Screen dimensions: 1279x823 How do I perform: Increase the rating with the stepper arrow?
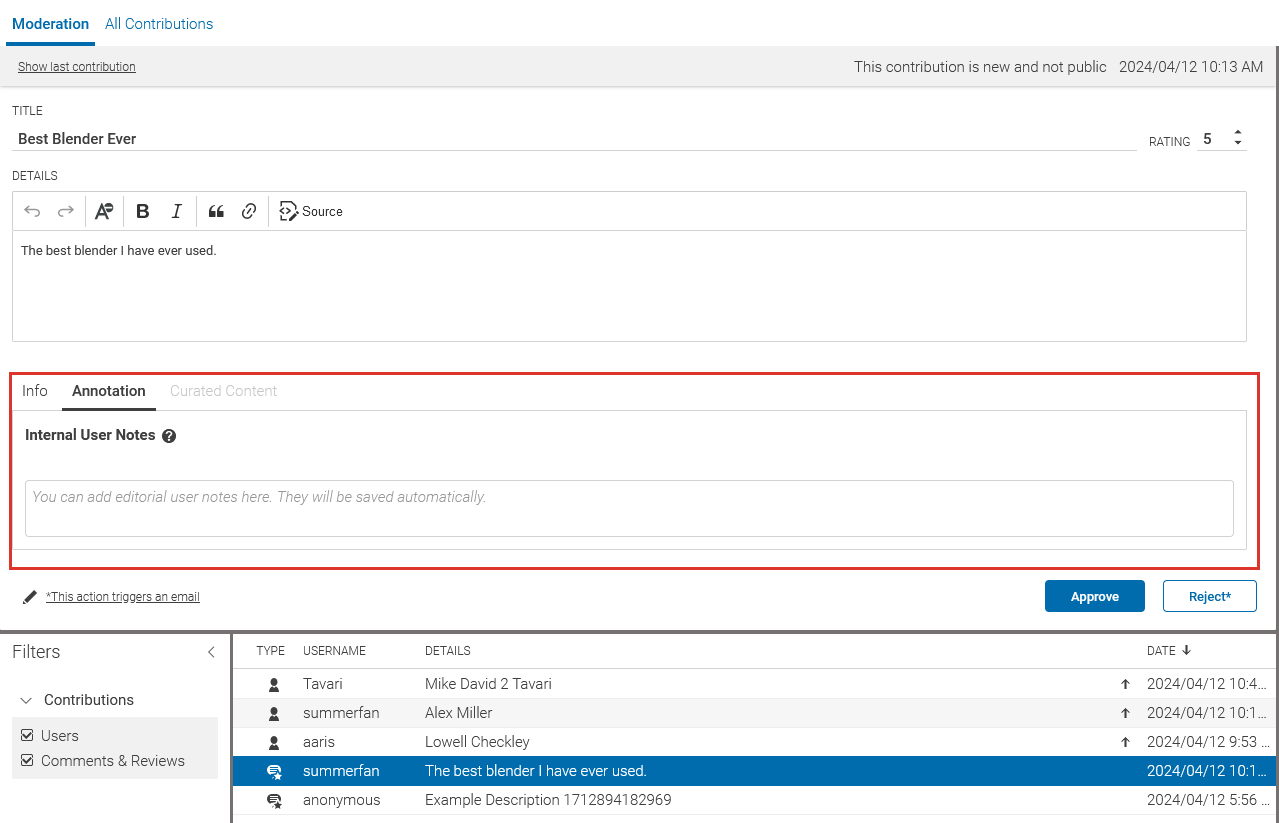(1238, 133)
